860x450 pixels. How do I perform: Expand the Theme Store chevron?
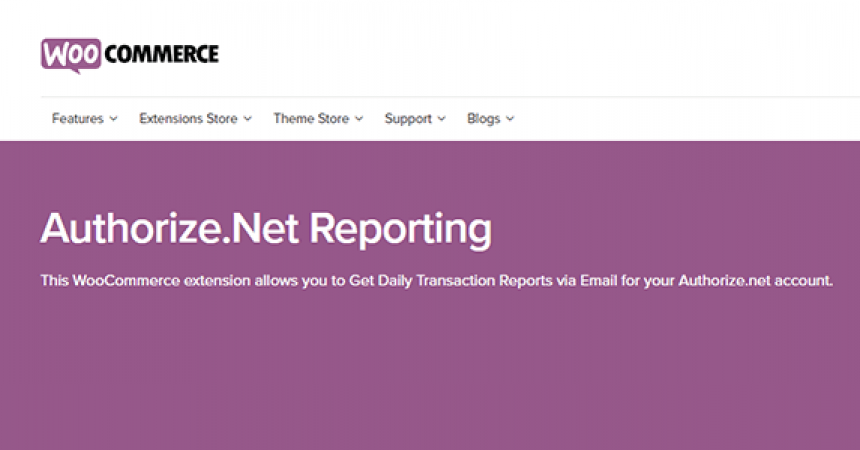(359, 119)
